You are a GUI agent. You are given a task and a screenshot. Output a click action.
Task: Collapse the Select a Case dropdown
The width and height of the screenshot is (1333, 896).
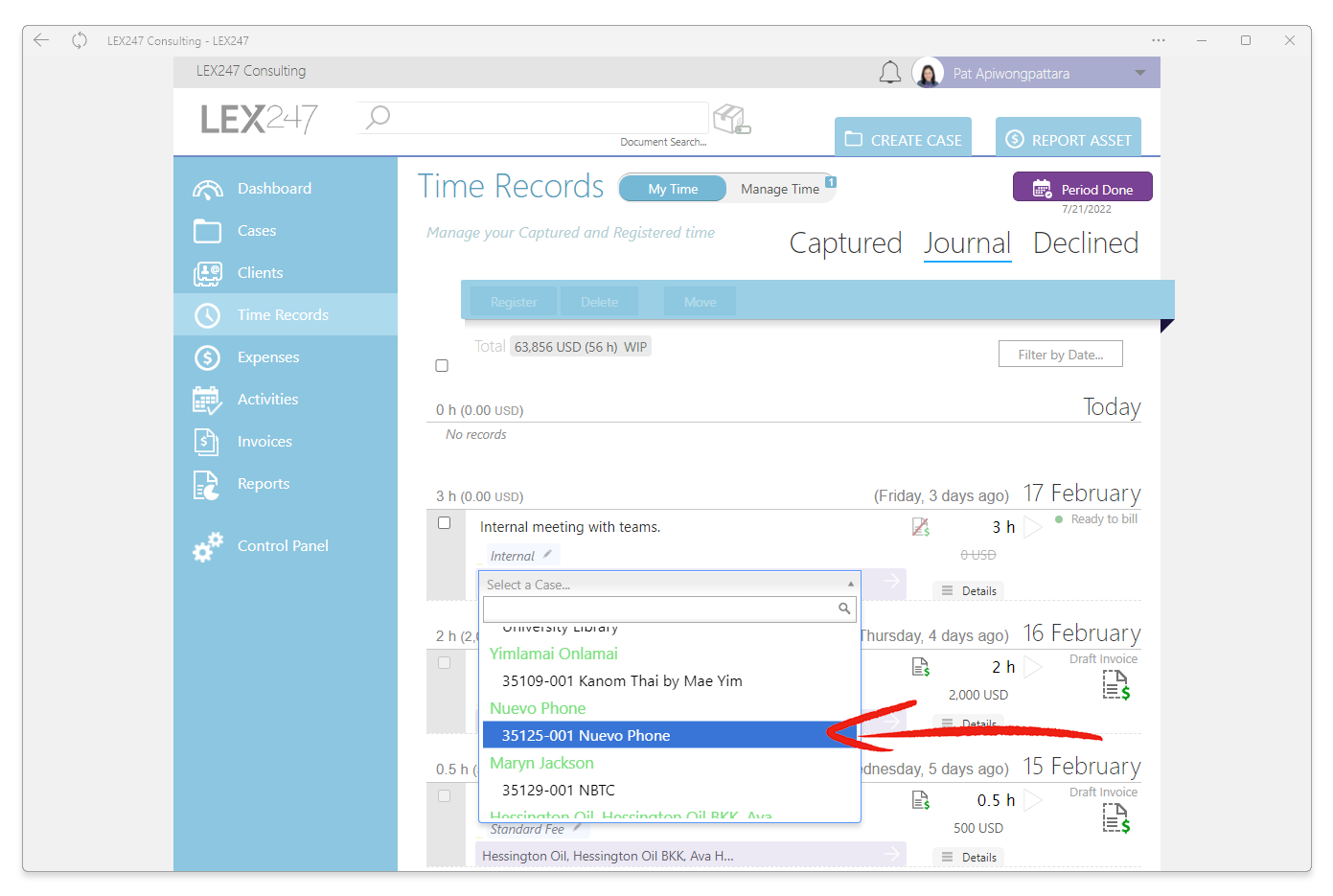click(x=850, y=584)
